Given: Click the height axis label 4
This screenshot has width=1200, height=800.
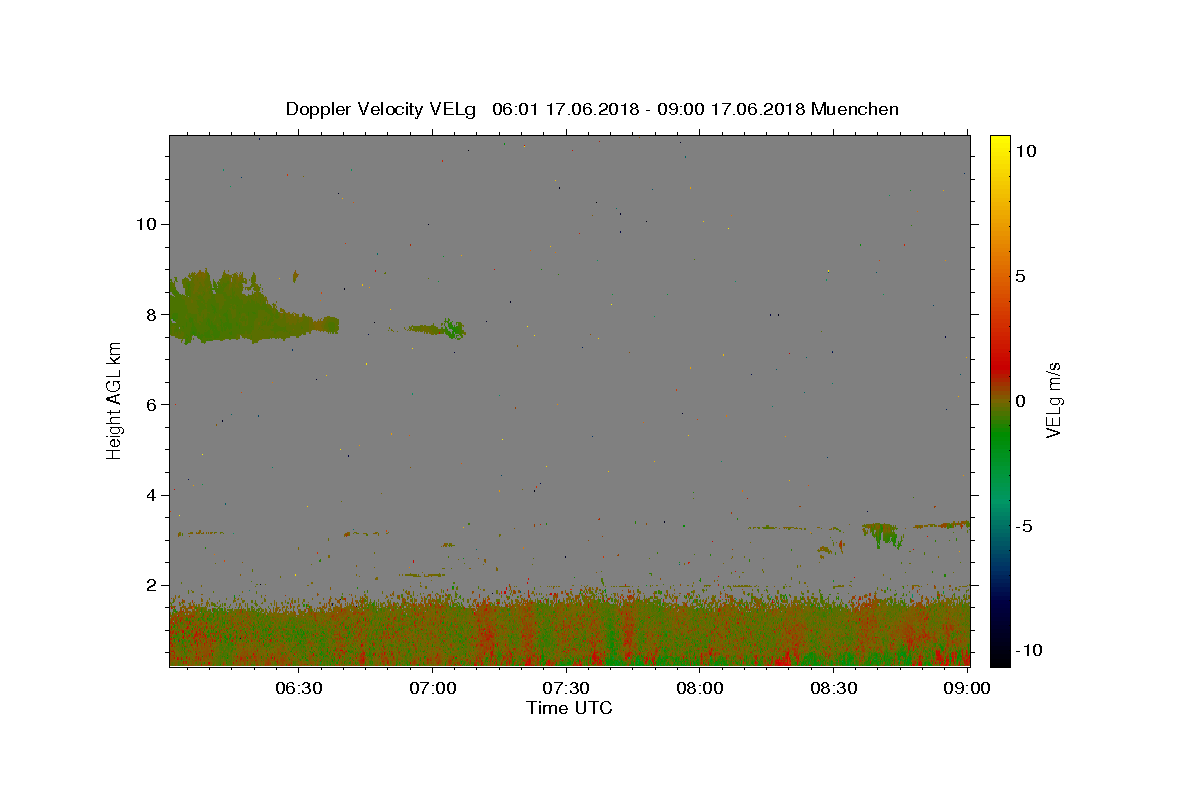Looking at the screenshot, I should click(x=152, y=495).
